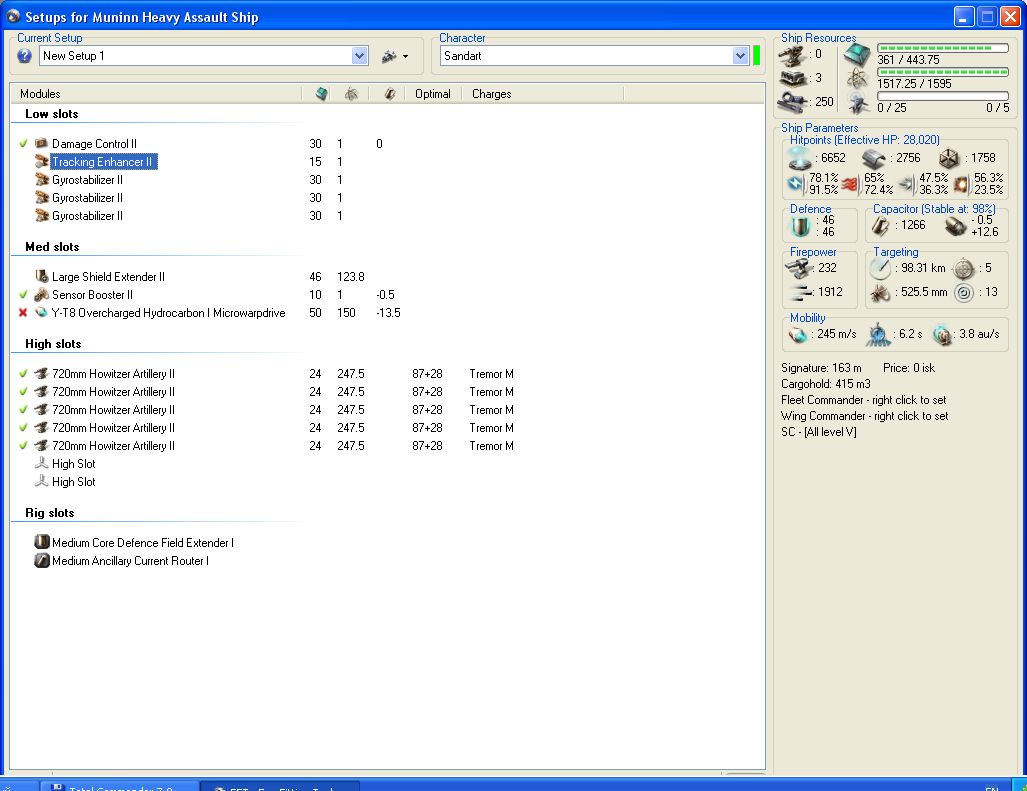Select the last empty High Slot row
Image resolution: width=1027 pixels, height=791 pixels.
[x=73, y=482]
